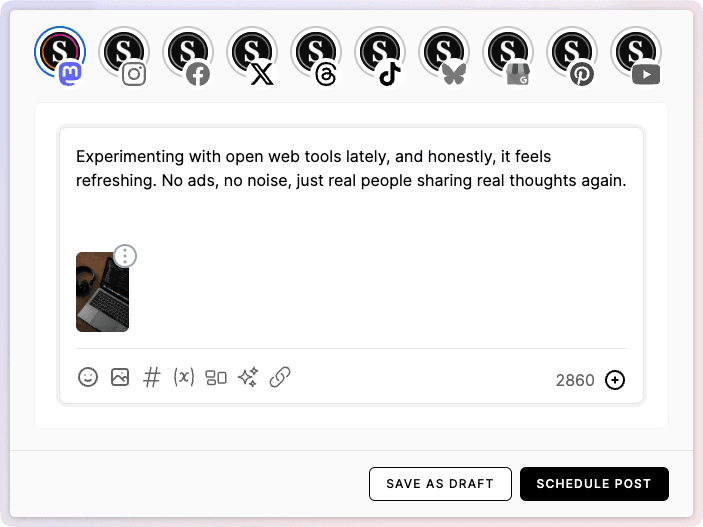Insert a variable with the (x) icon
Screen dimensions: 703x527
click(184, 377)
